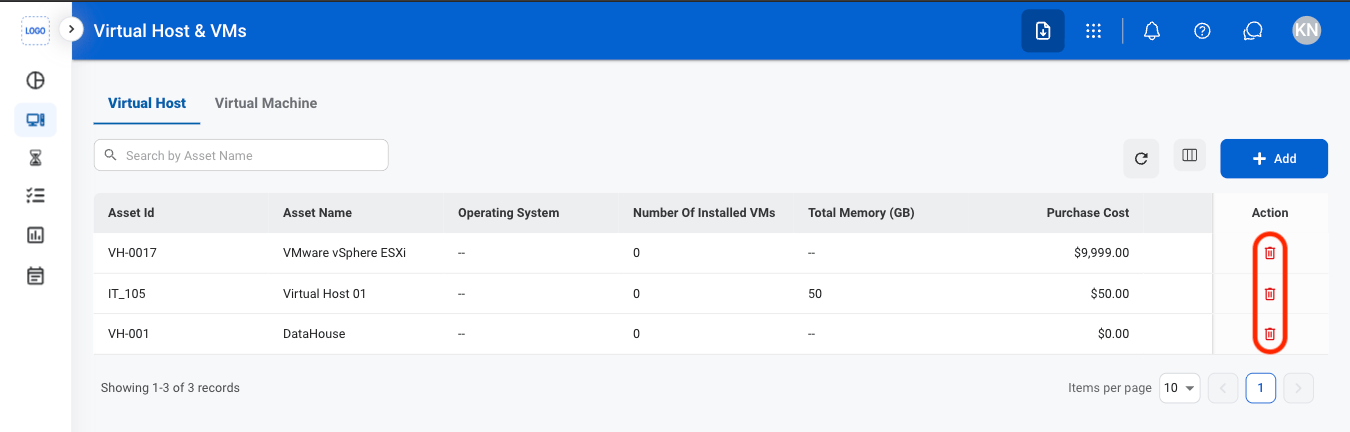Sort by the Asset Id column header

[131, 213]
